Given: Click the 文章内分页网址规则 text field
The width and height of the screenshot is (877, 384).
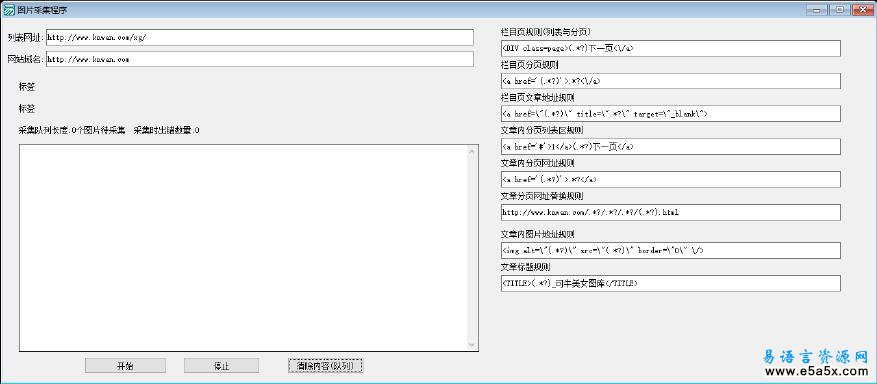Looking at the screenshot, I should [x=671, y=179].
